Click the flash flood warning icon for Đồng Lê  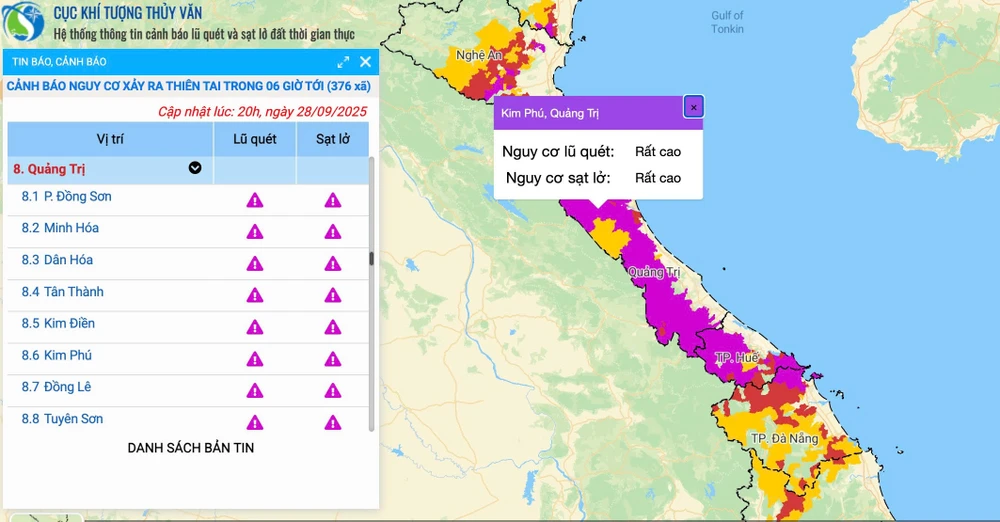tap(255, 390)
